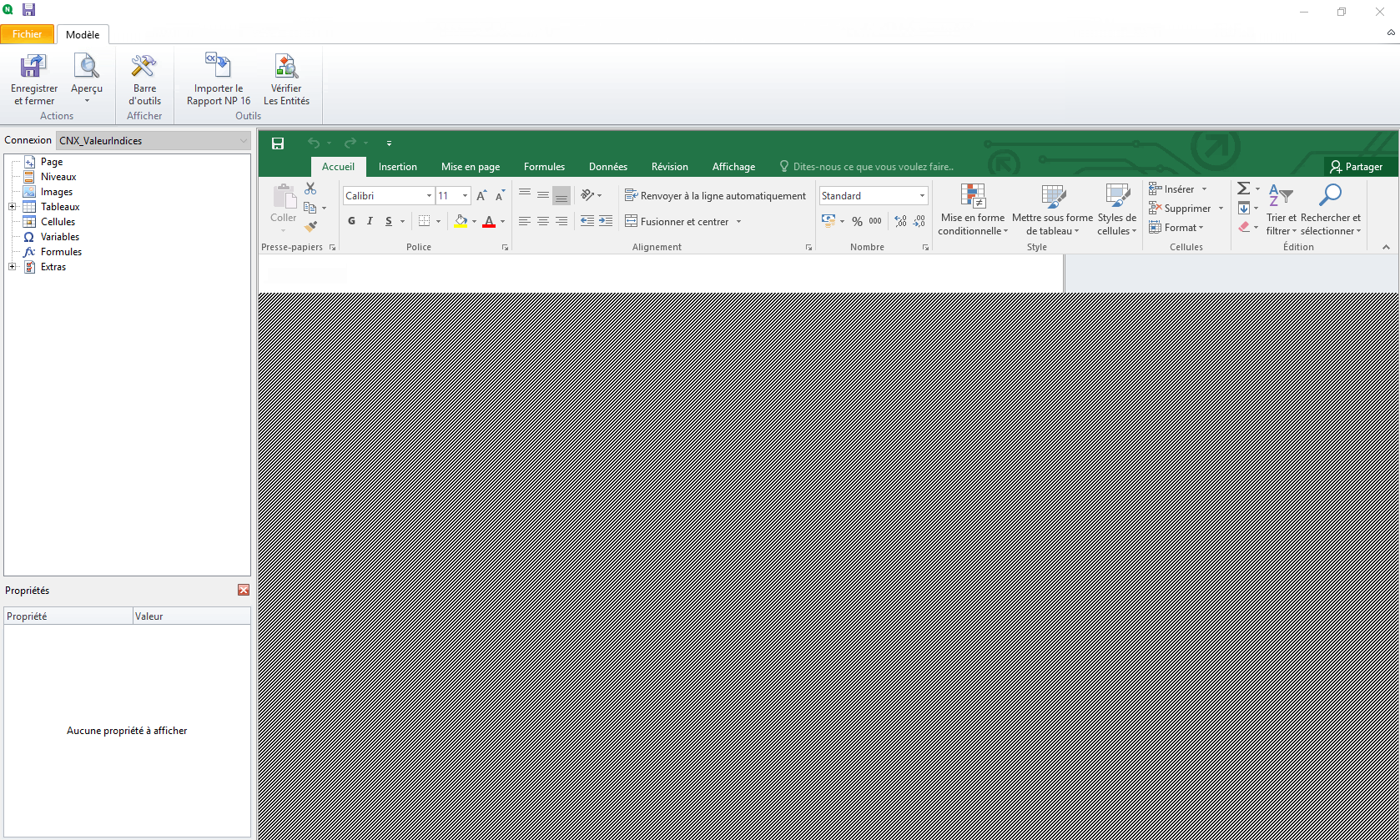Open Mise en forme conditionnelle

971,209
